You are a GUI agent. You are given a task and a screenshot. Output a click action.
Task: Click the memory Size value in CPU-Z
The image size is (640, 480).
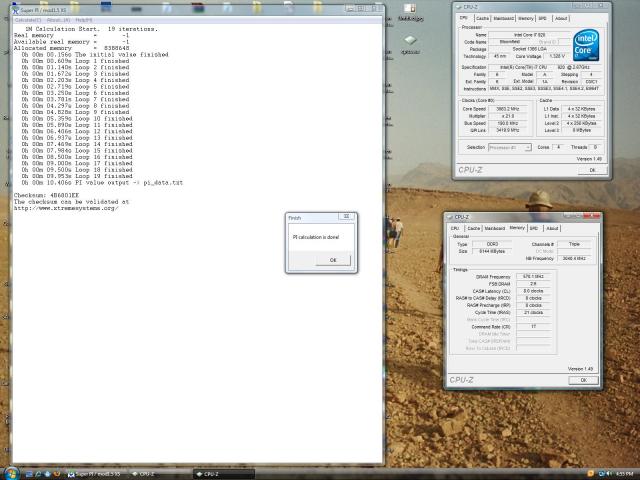coord(492,251)
